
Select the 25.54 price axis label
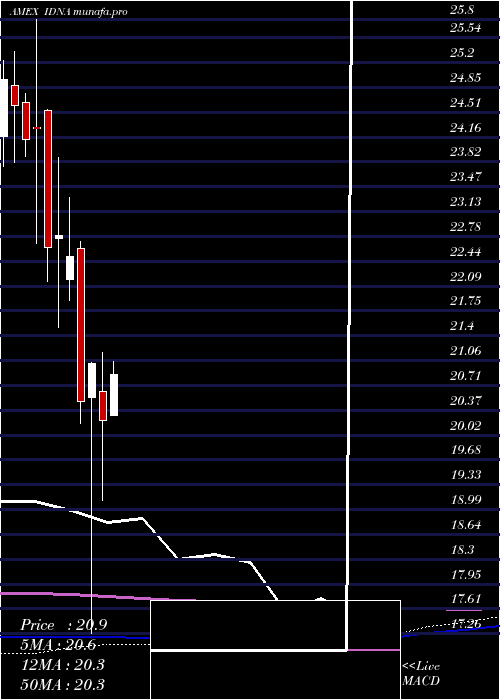click(466, 28)
